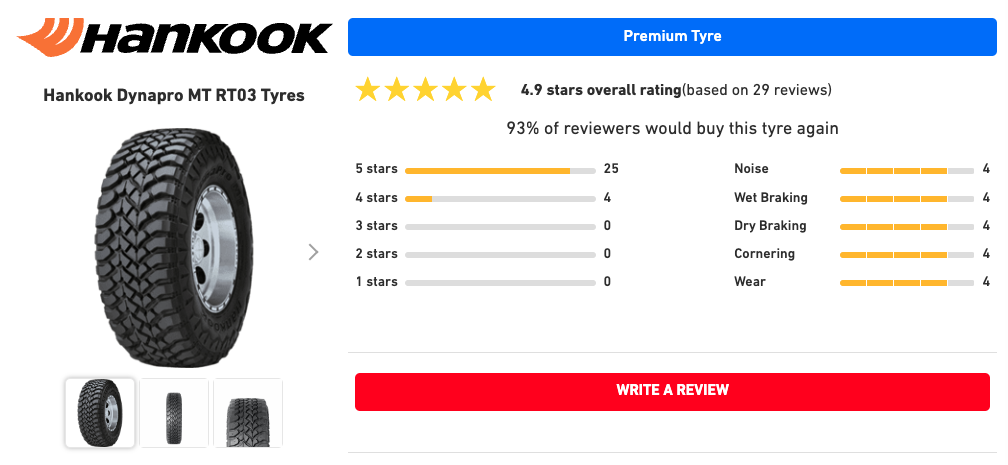Select the tread close-up thumbnail
The height and width of the screenshot is (465, 1008).
tap(248, 412)
